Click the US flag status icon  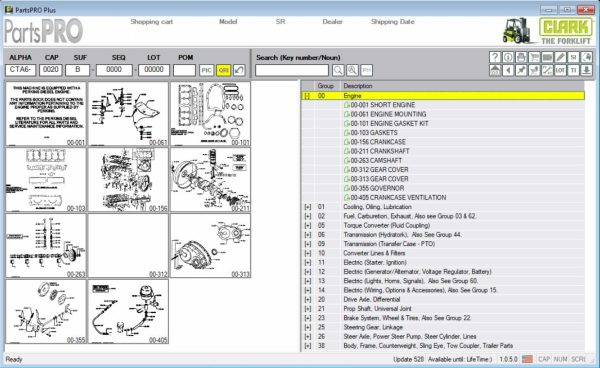527,359
